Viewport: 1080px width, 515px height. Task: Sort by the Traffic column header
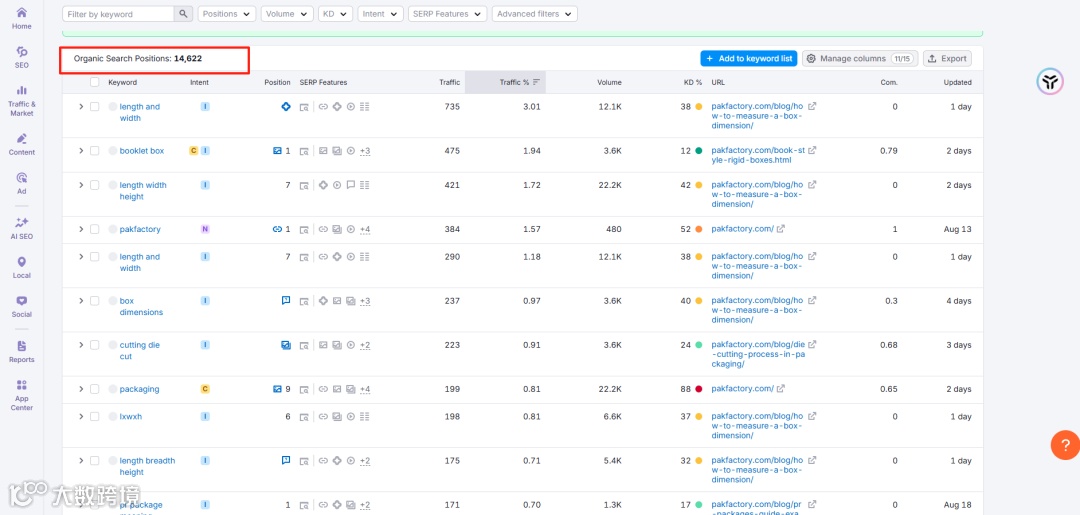450,83
